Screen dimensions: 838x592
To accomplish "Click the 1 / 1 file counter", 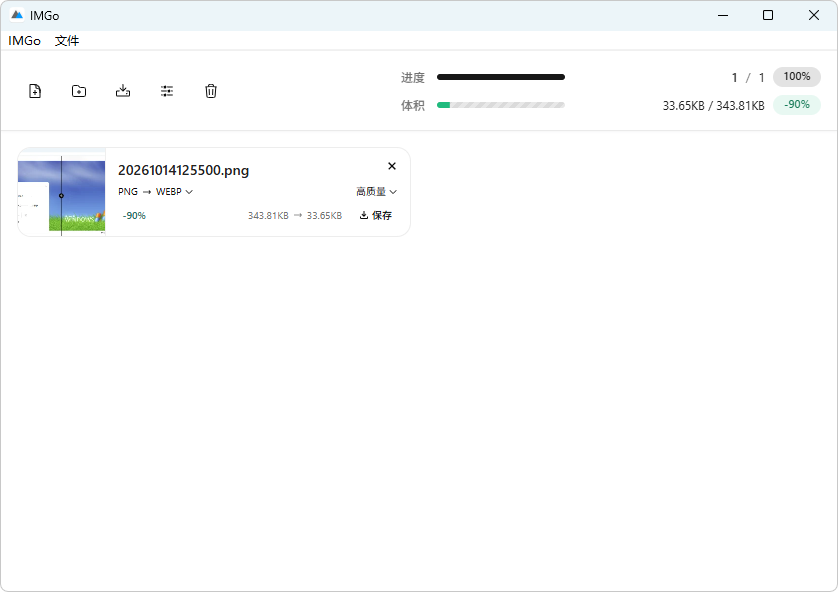I will click(x=748, y=78).
